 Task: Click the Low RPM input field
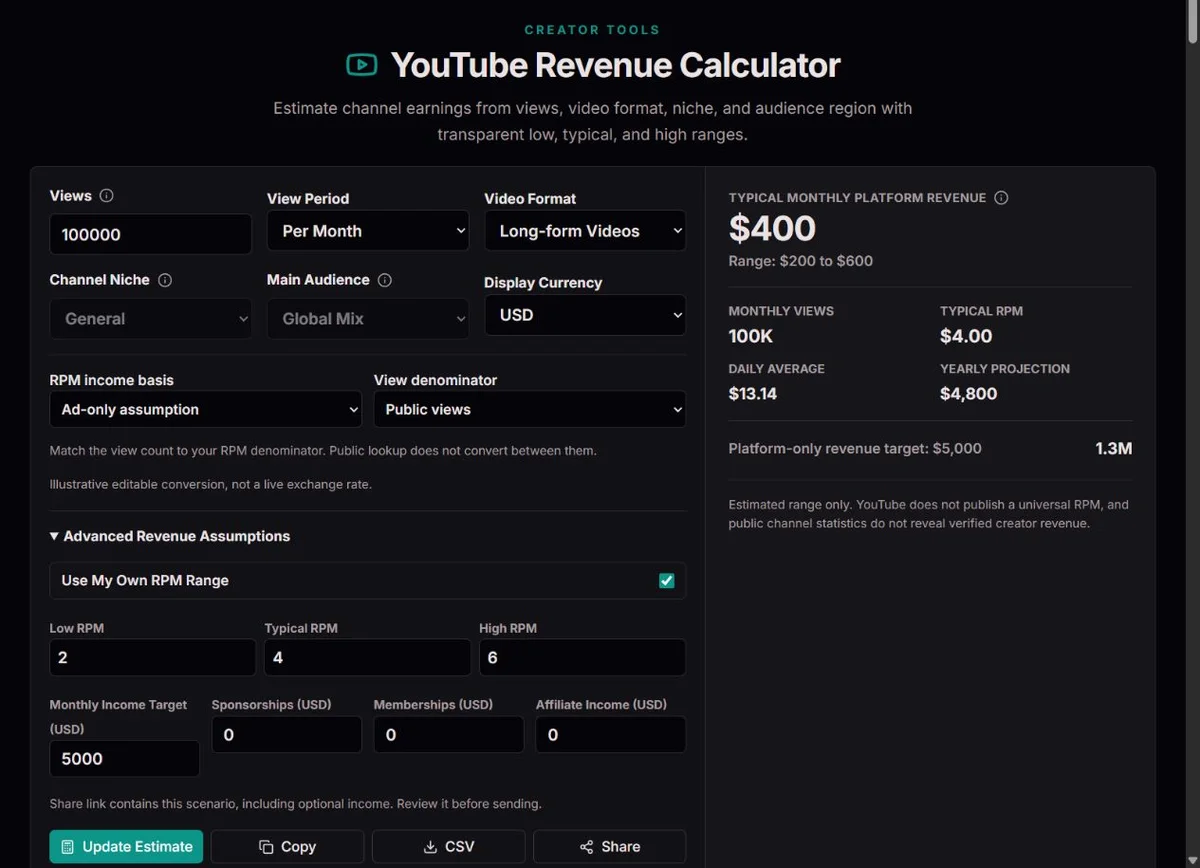point(153,658)
